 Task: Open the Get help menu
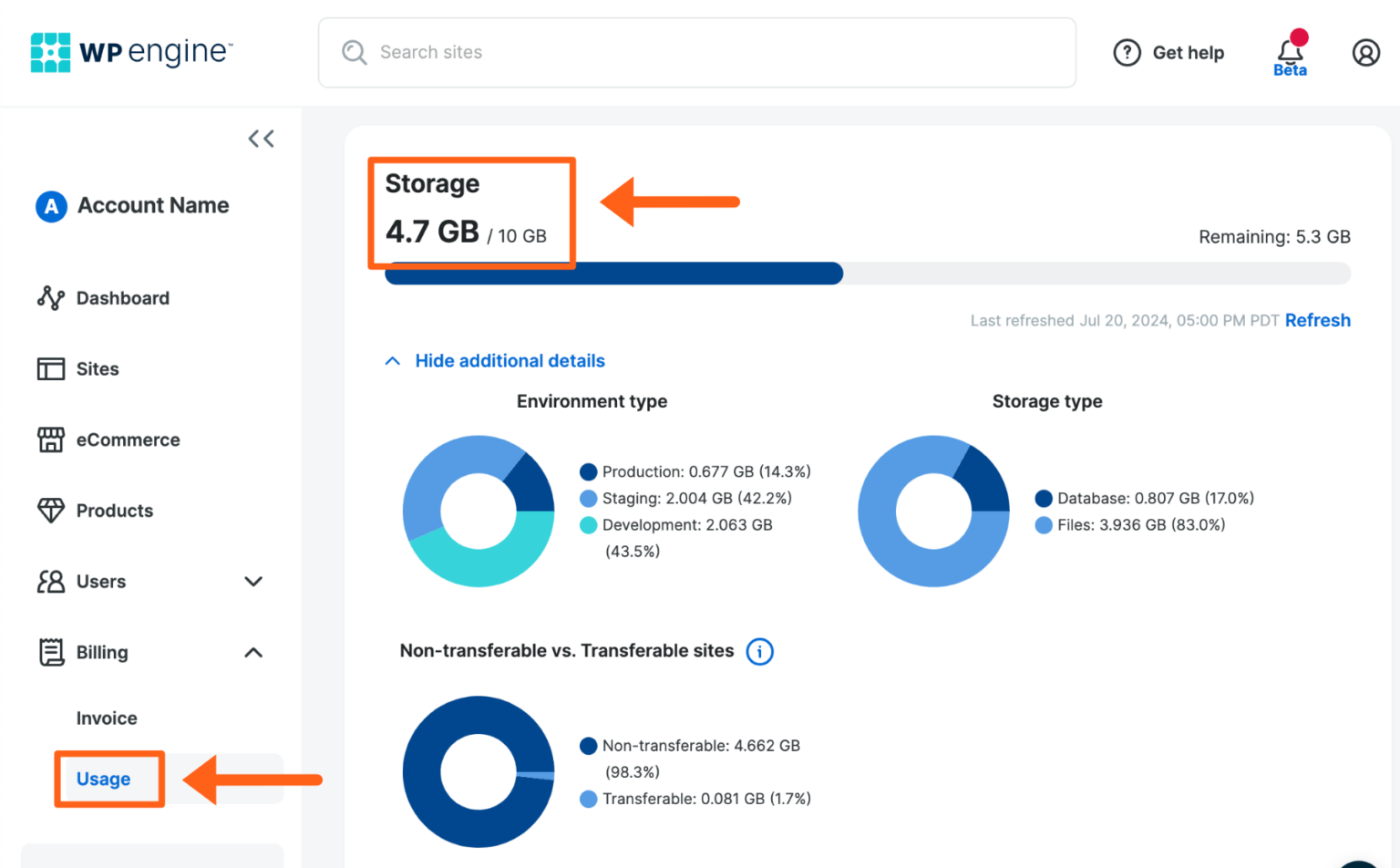point(1169,52)
